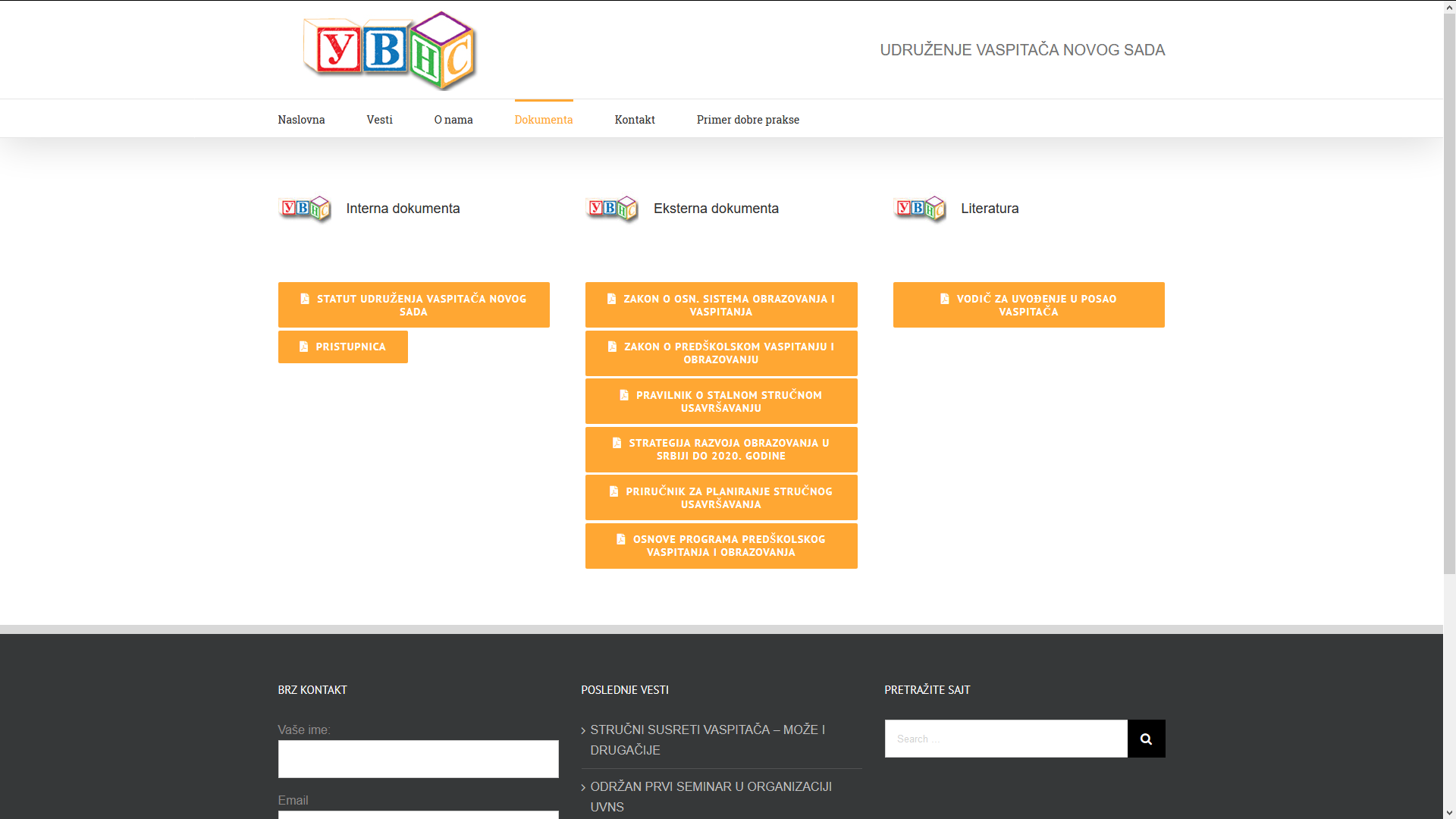Click the PDF icon on the Pristupnica button
The image size is (1456, 819).
pyautogui.click(x=304, y=347)
